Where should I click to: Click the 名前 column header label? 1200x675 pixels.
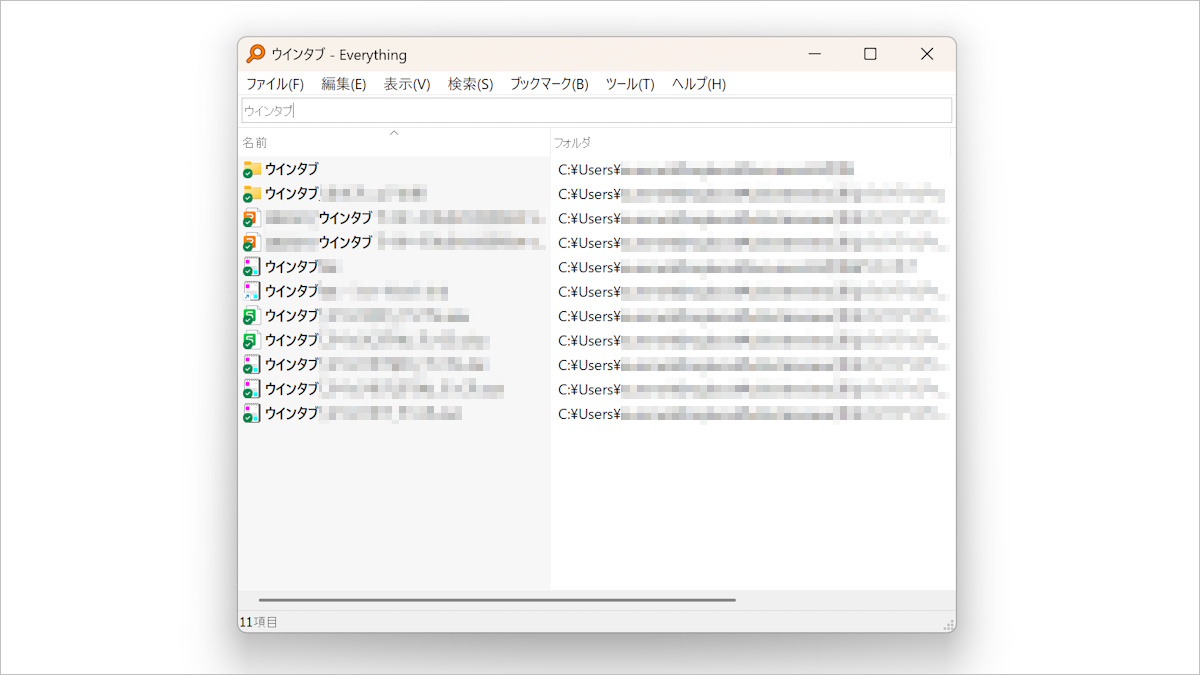255,143
